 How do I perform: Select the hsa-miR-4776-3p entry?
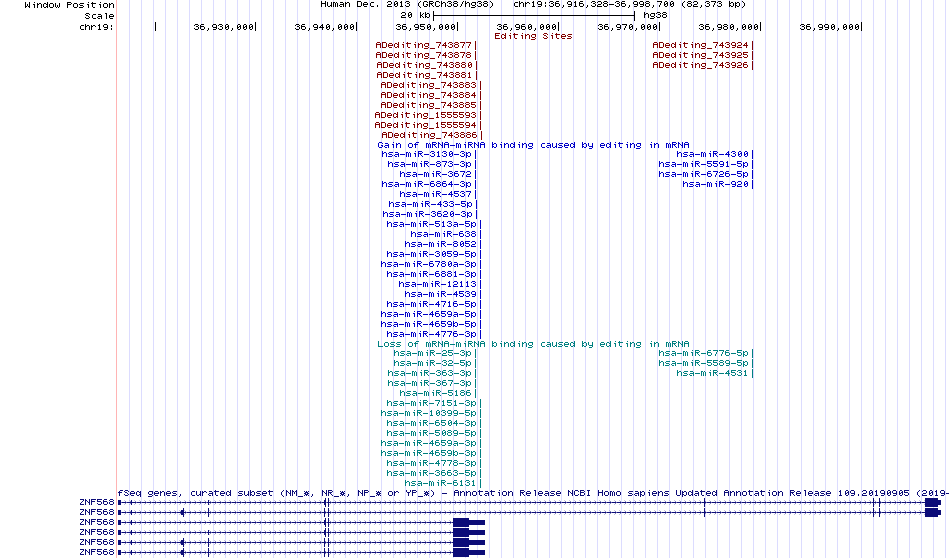[431, 334]
